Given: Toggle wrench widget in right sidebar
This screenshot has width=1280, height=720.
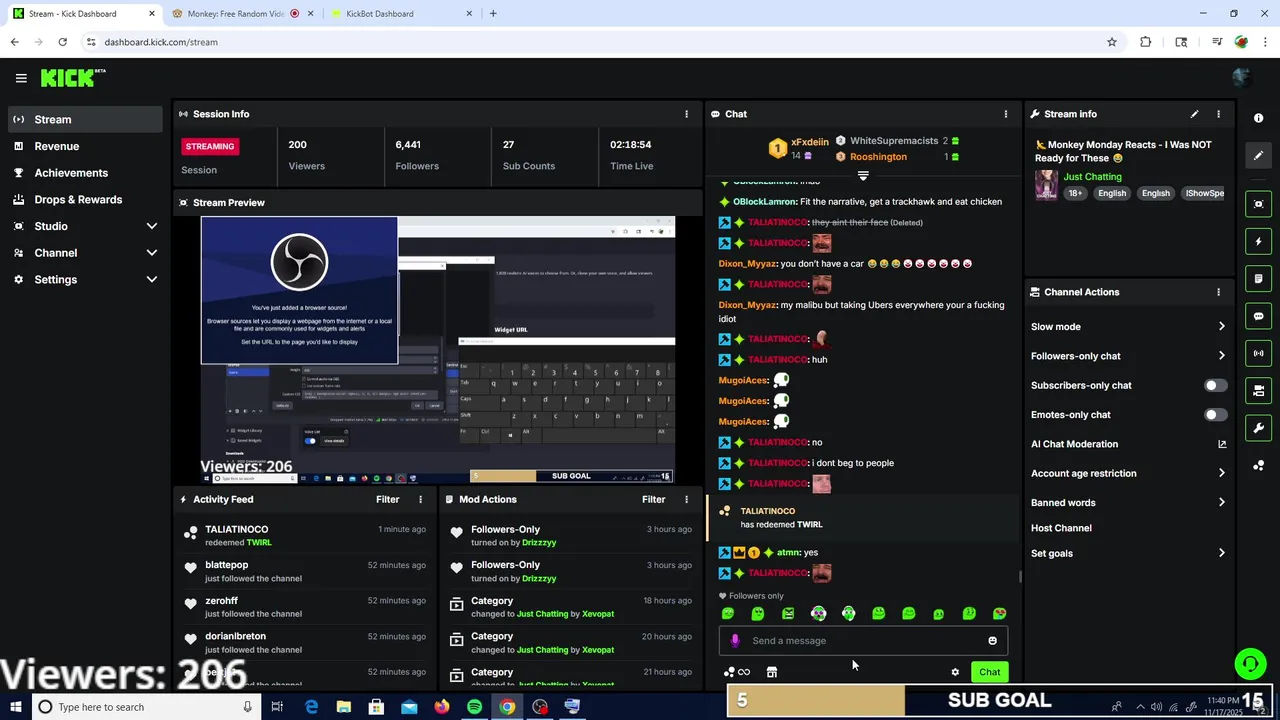Looking at the screenshot, I should coord(1258,428).
